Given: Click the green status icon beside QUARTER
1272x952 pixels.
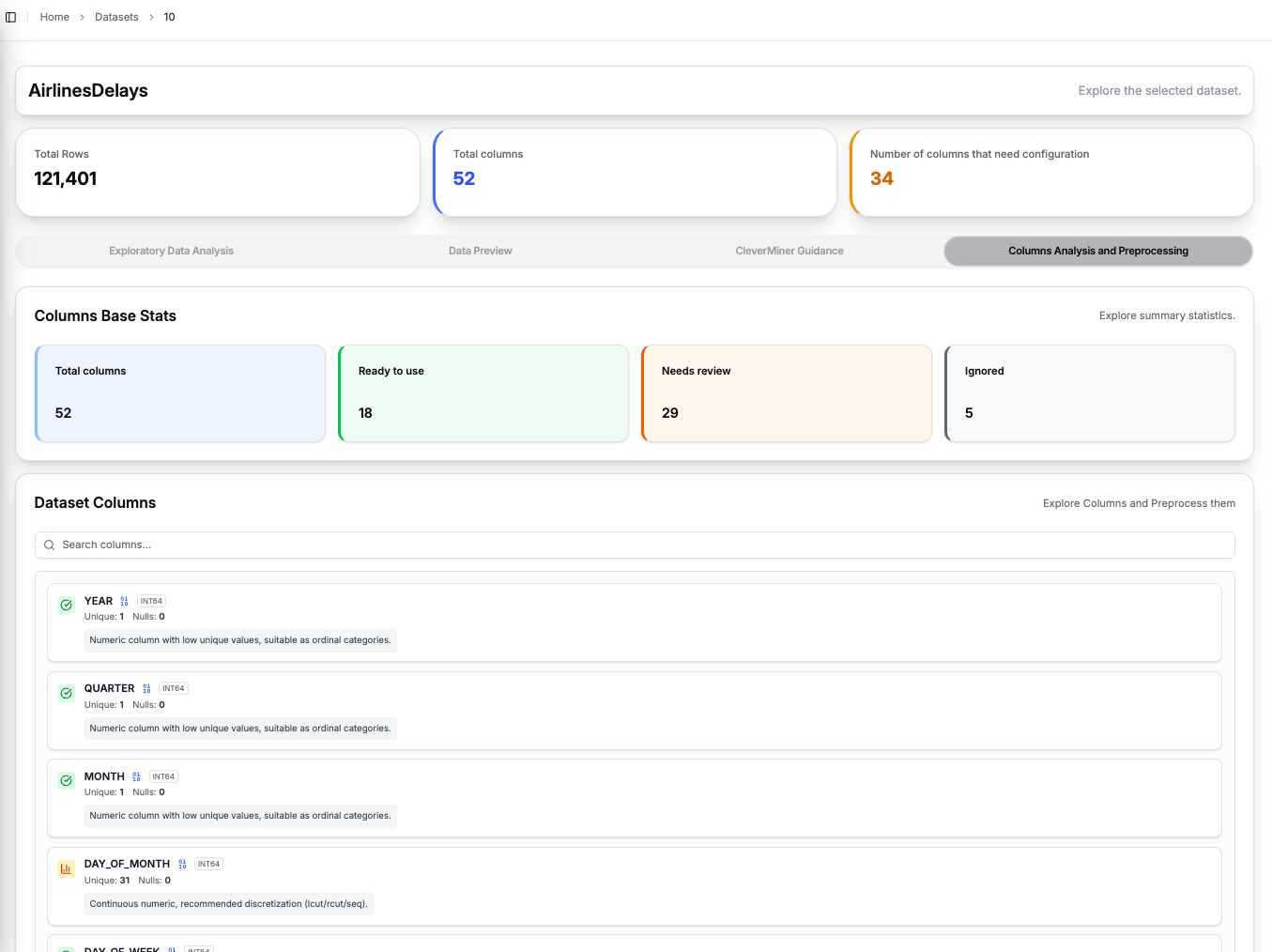Looking at the screenshot, I should [66, 693].
